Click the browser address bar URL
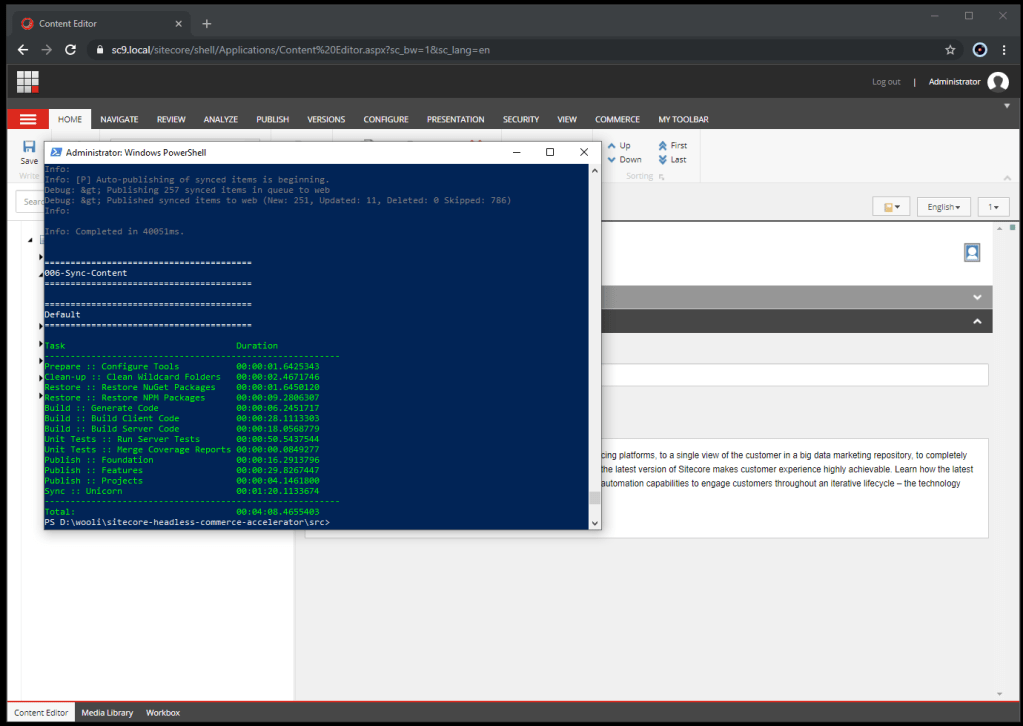This screenshot has height=726, width=1023. 300,49
